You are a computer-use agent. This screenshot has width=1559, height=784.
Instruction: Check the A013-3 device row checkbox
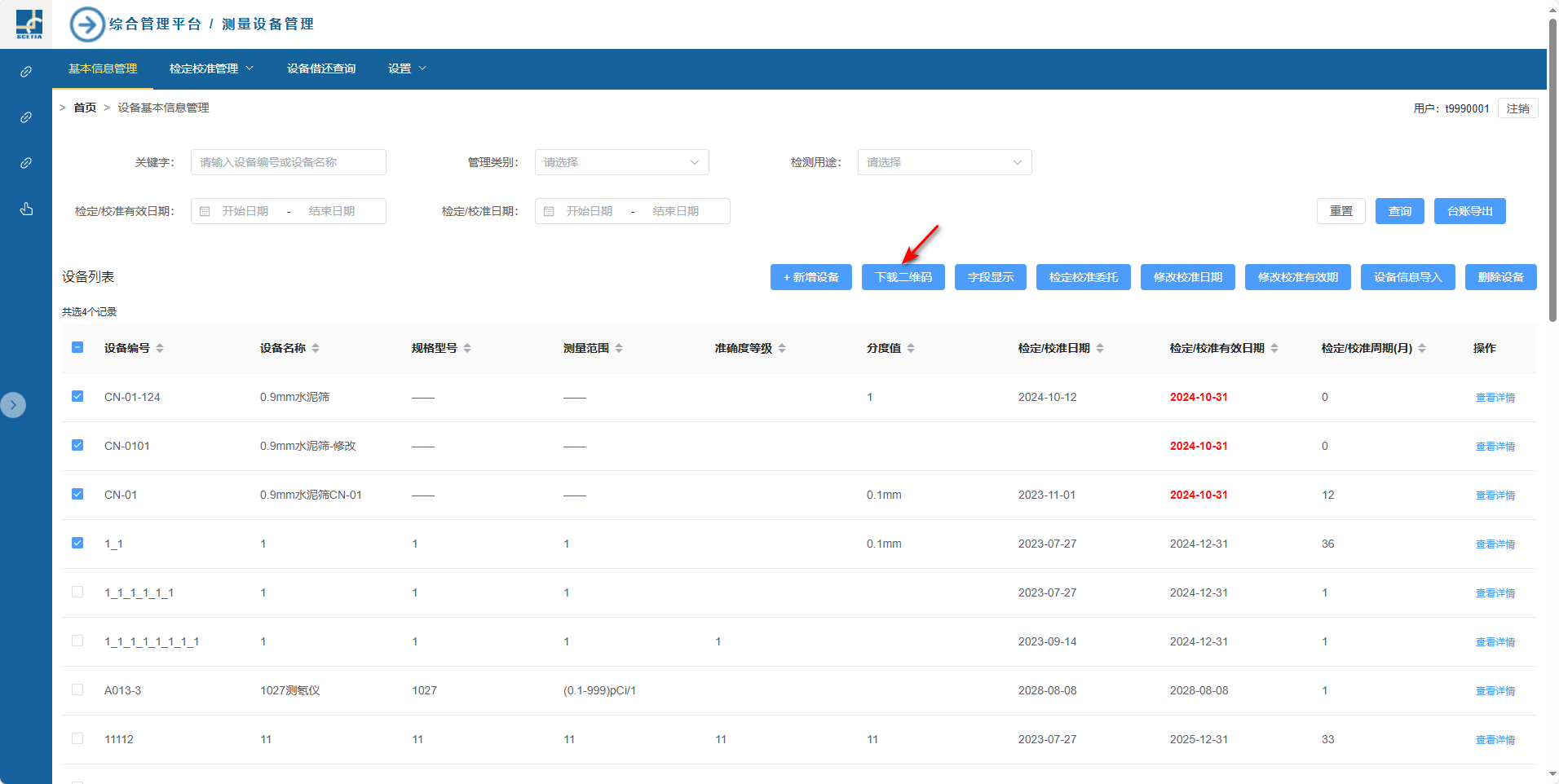[x=77, y=689]
